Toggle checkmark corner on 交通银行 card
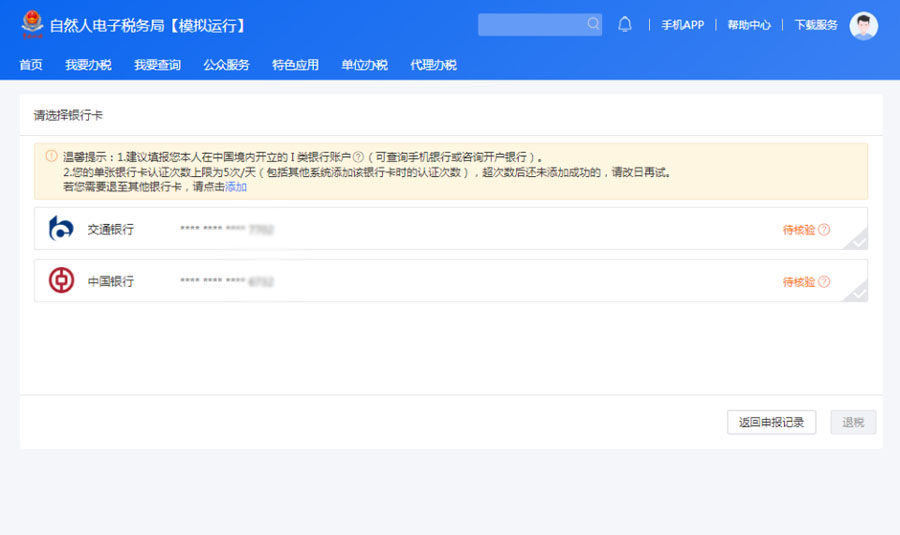The width and height of the screenshot is (900, 535). (858, 240)
